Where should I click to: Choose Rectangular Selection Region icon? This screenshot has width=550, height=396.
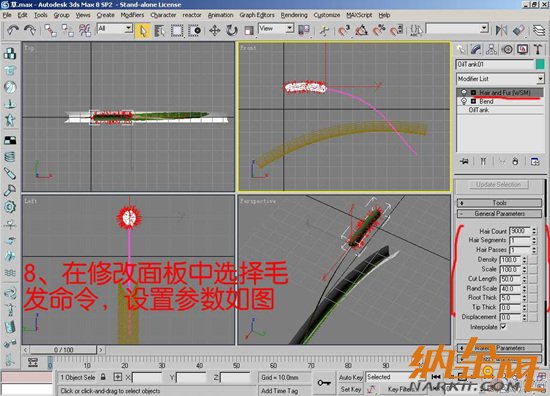click(x=177, y=31)
